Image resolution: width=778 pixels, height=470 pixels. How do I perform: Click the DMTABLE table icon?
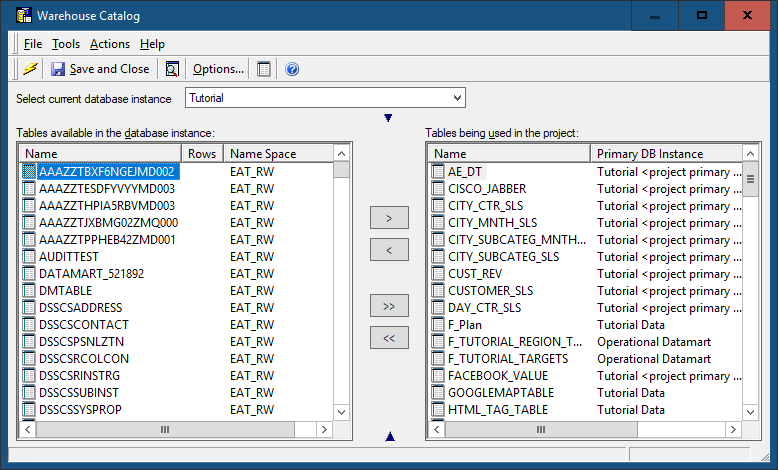click(29, 290)
